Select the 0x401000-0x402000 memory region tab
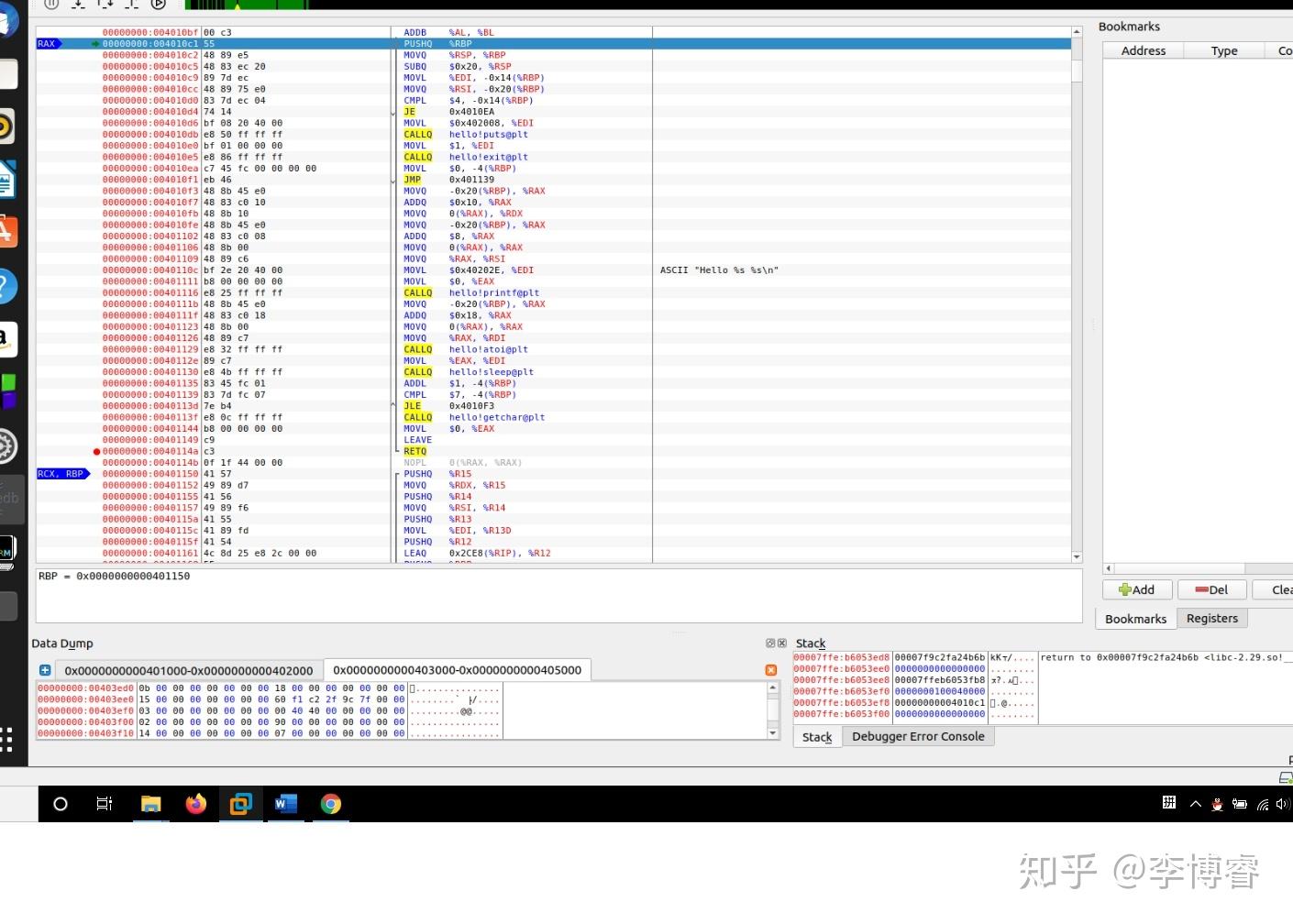Viewport: 1293px width, 924px height. point(188,670)
